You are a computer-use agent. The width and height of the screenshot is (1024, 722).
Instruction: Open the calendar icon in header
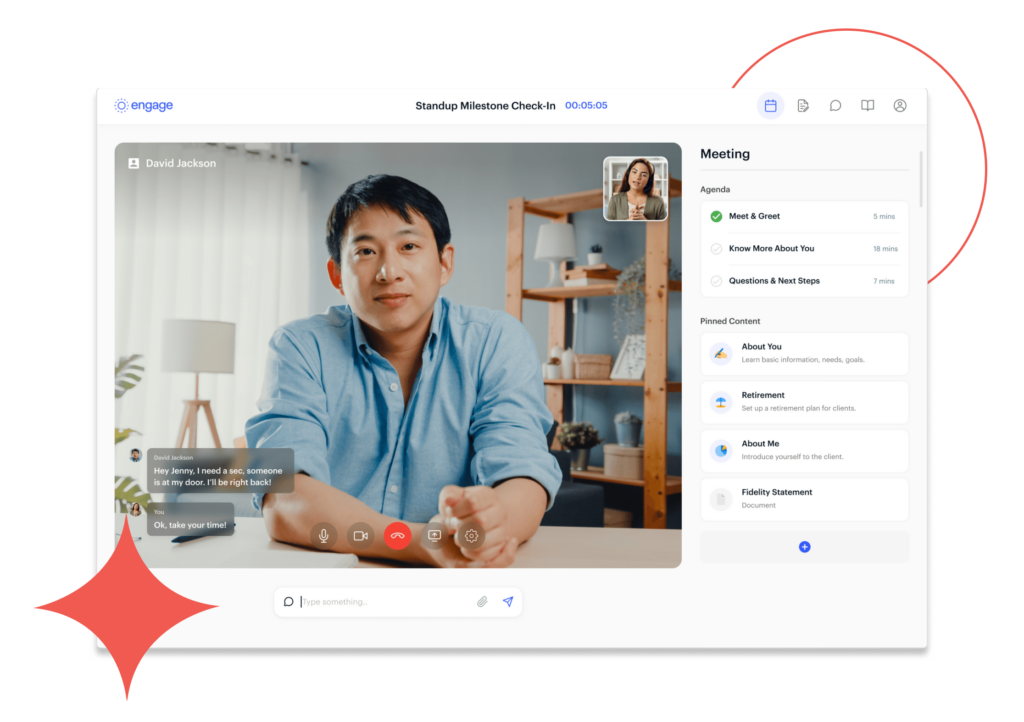coord(770,106)
